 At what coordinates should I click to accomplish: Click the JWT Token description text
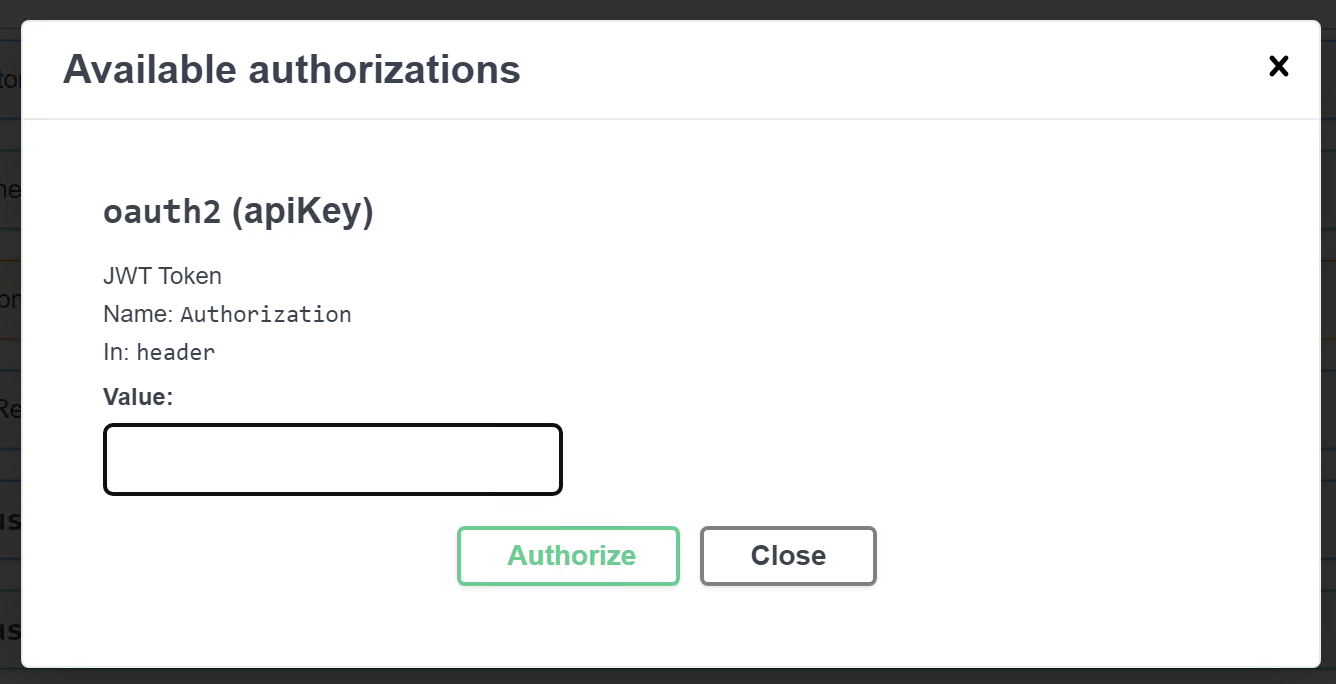[x=162, y=276]
